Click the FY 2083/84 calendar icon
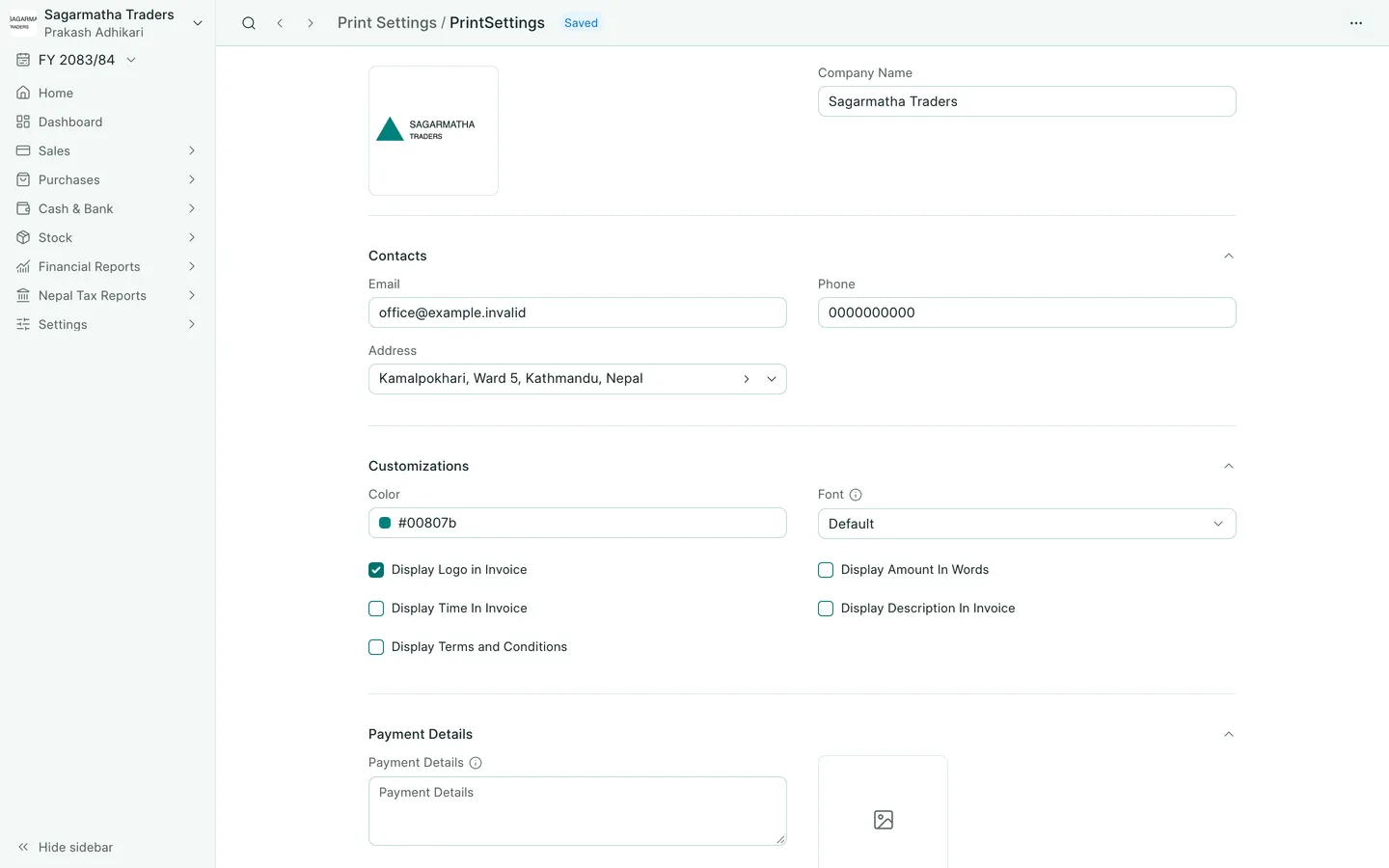1389x868 pixels. [x=23, y=60]
